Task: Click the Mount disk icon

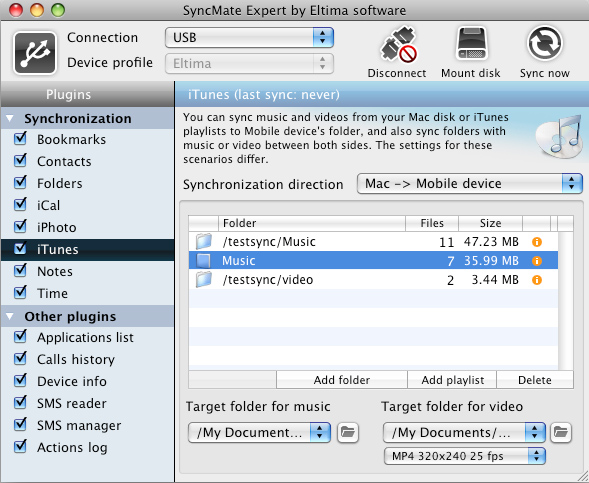Action: [x=471, y=44]
